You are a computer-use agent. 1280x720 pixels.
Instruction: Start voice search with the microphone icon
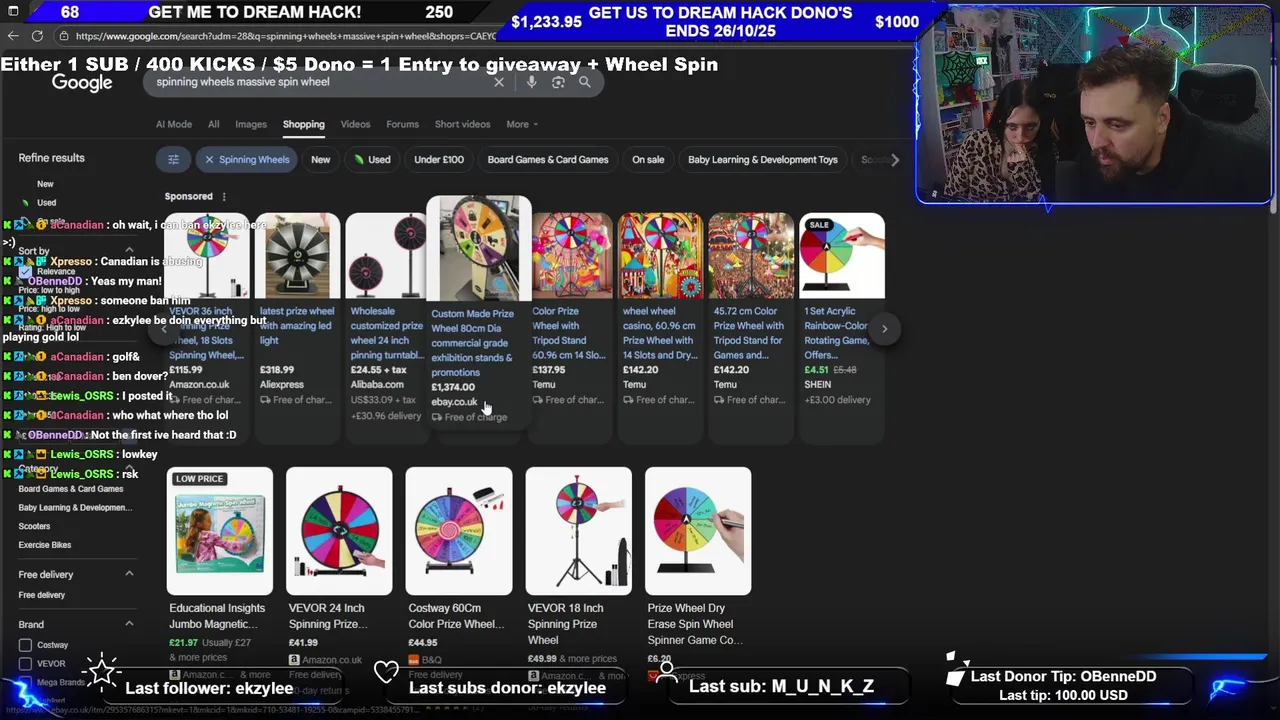point(531,82)
